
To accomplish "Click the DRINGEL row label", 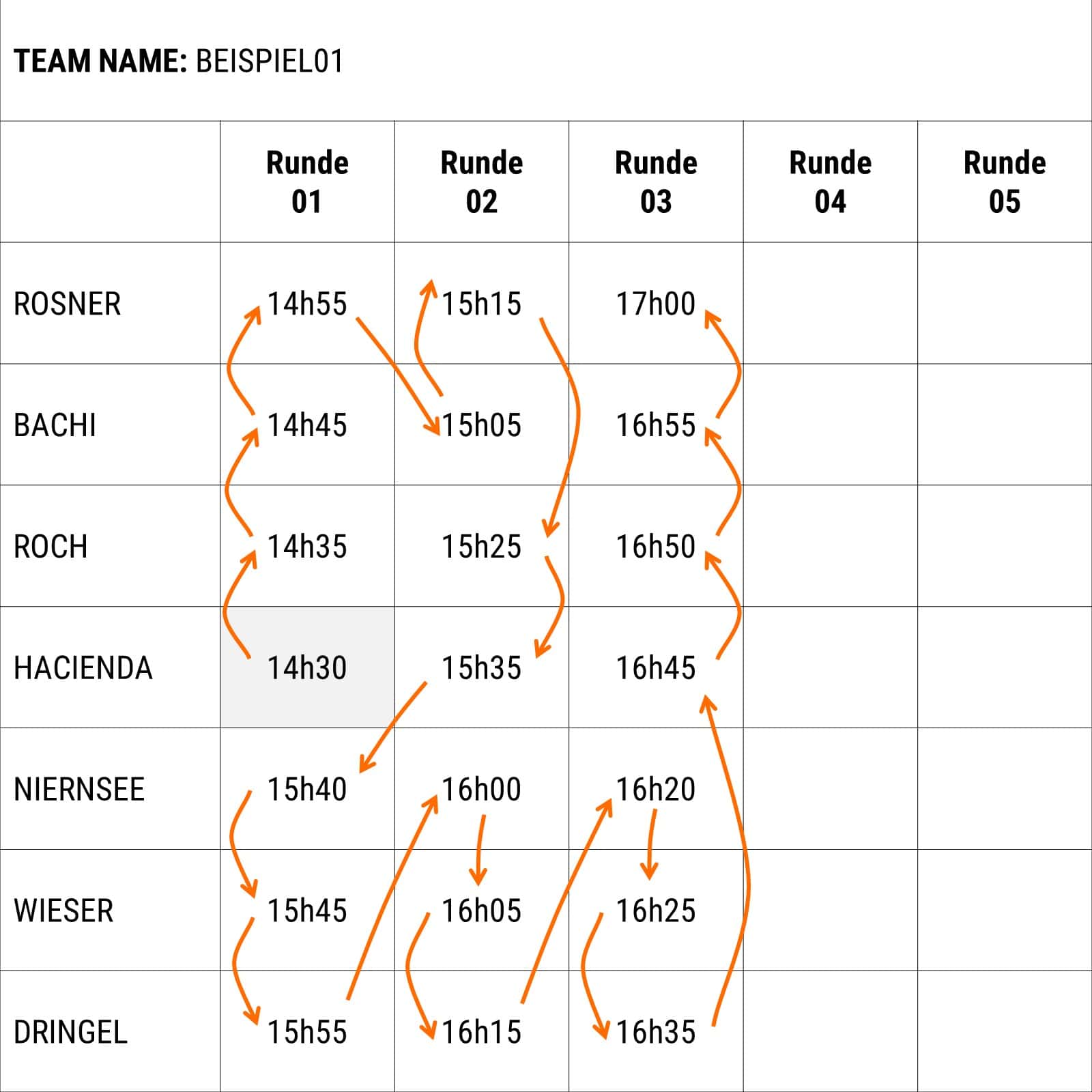I will click(x=71, y=1032).
